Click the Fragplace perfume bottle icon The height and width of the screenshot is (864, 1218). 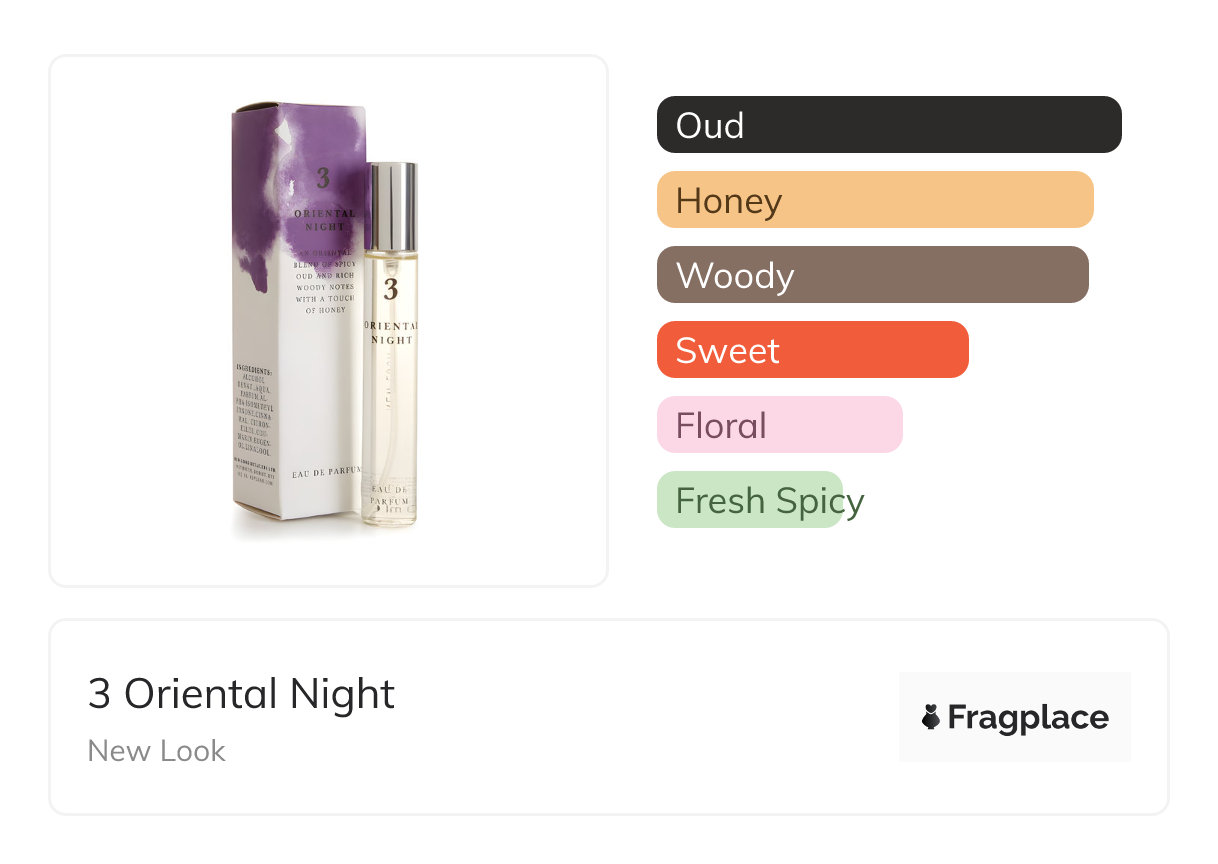point(931,717)
